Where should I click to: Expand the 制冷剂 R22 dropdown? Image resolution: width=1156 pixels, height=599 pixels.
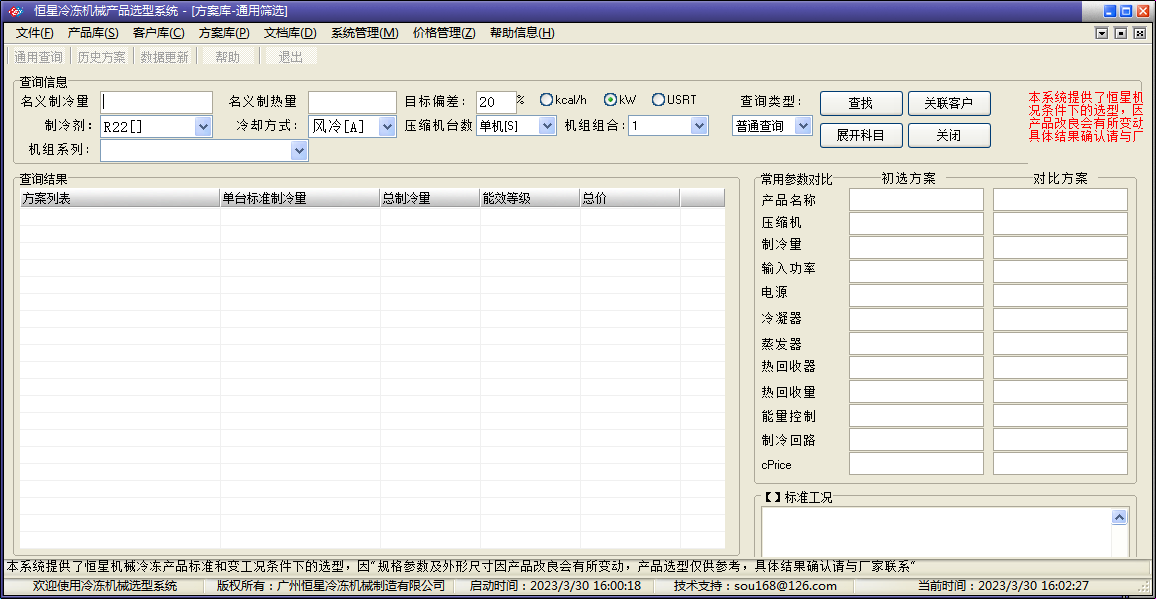point(203,127)
